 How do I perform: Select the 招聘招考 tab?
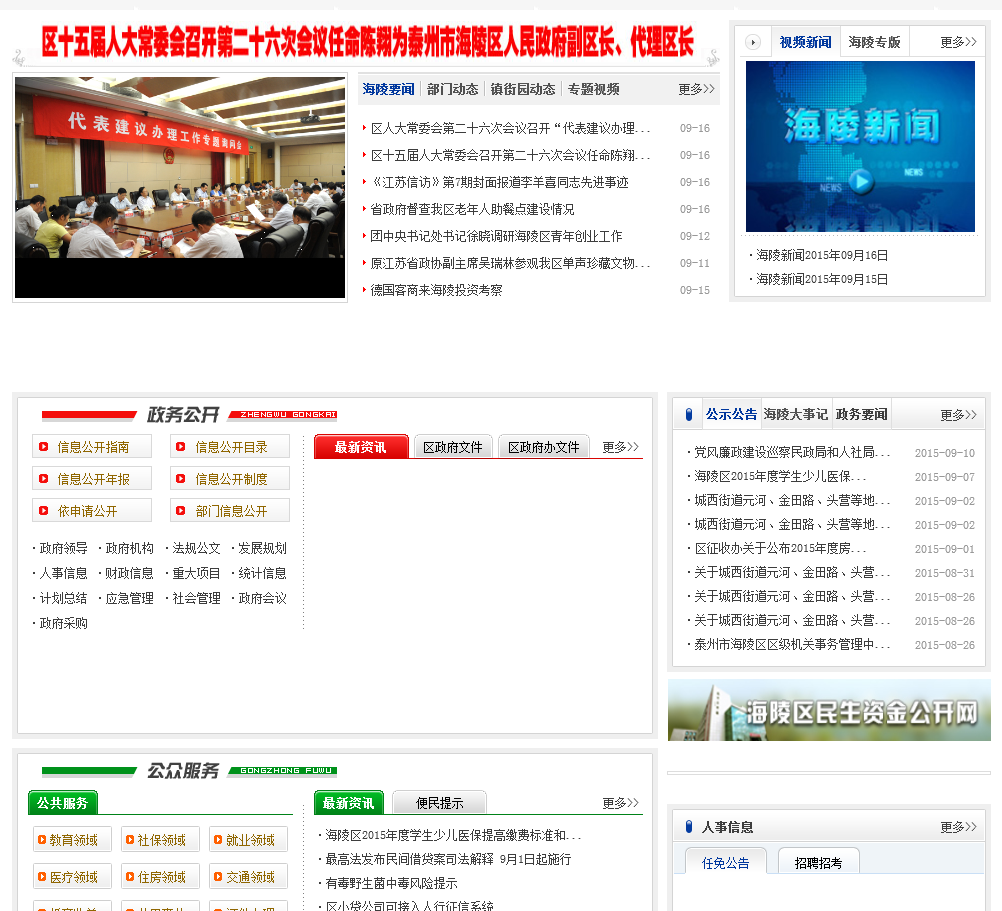click(x=819, y=863)
